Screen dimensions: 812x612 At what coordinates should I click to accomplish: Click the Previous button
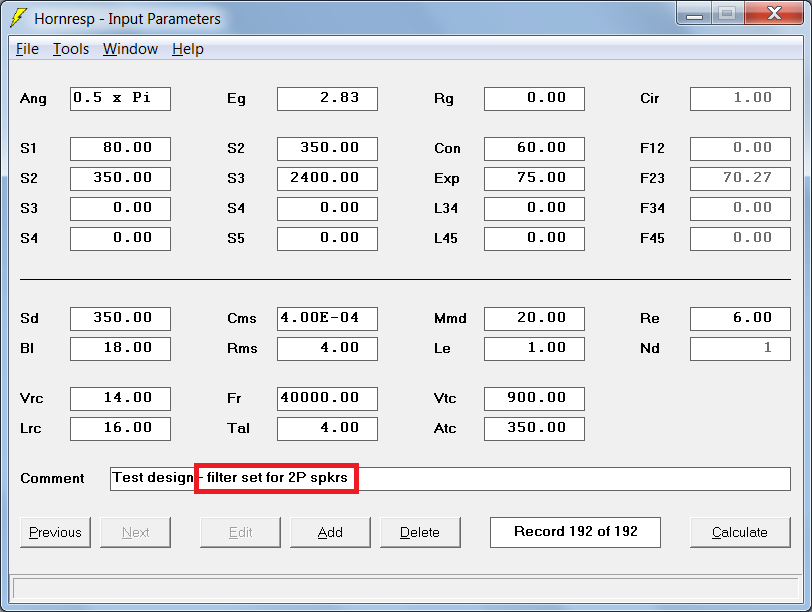pyautogui.click(x=55, y=532)
